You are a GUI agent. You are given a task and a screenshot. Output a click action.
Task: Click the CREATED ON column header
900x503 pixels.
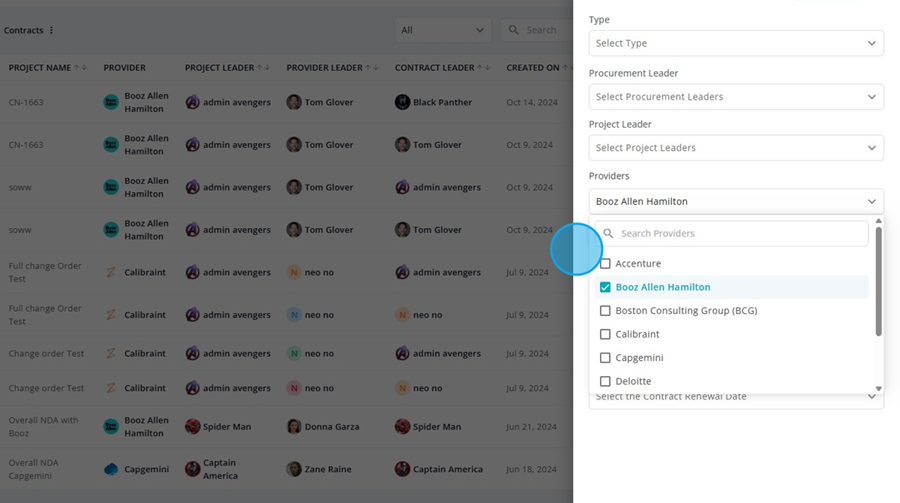533,68
